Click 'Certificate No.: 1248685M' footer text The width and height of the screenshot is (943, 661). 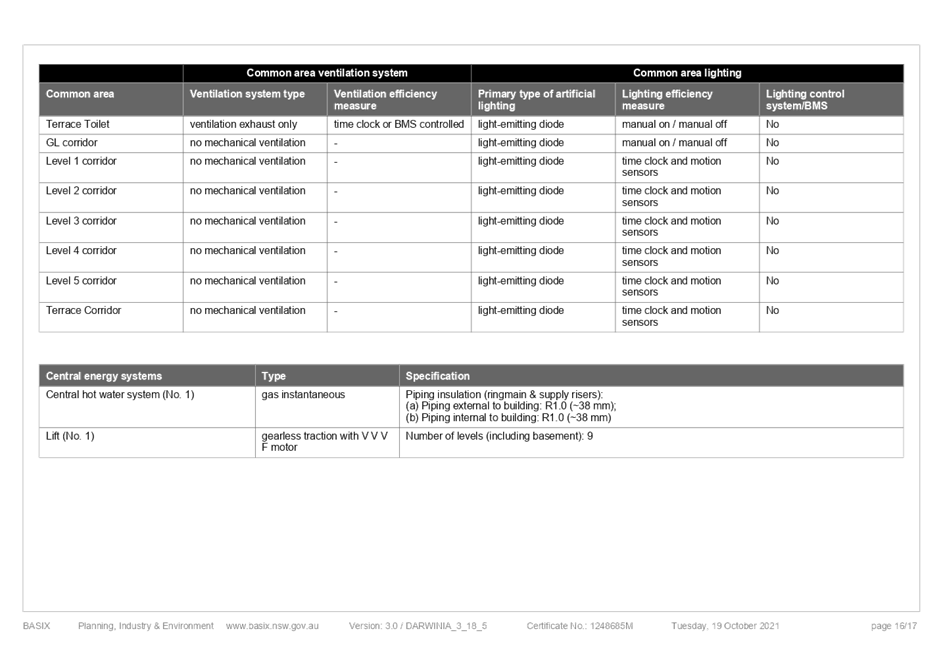coord(580,626)
